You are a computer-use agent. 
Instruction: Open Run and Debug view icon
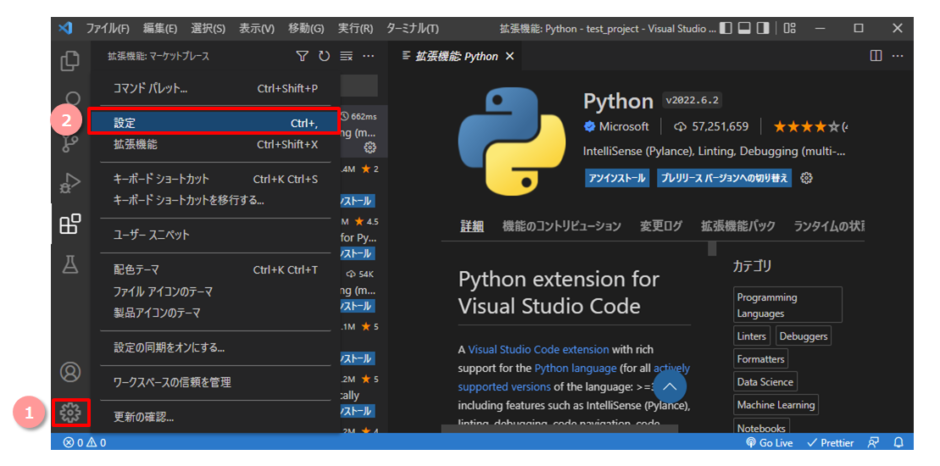70,182
